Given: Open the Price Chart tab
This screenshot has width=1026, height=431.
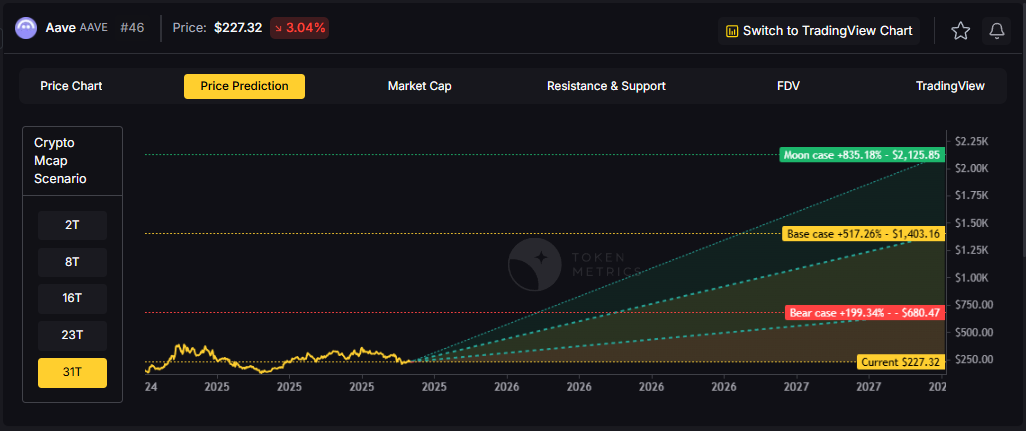Looking at the screenshot, I should click(x=71, y=86).
